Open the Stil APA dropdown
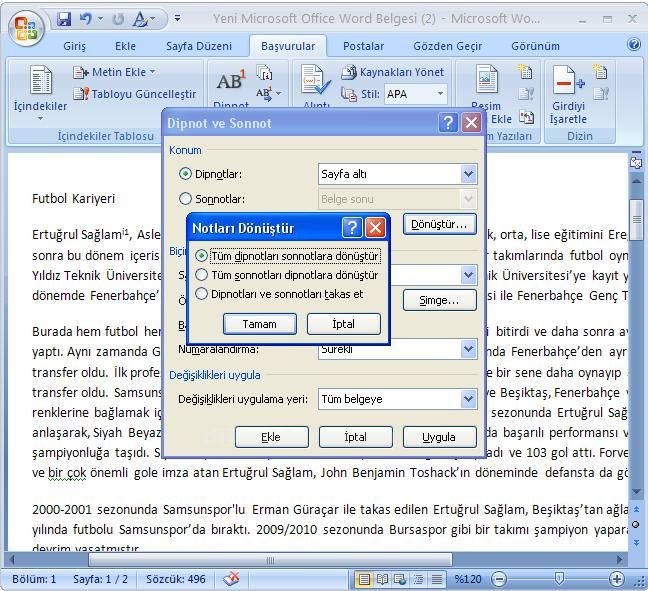This screenshot has height=591, width=648. (x=440, y=94)
